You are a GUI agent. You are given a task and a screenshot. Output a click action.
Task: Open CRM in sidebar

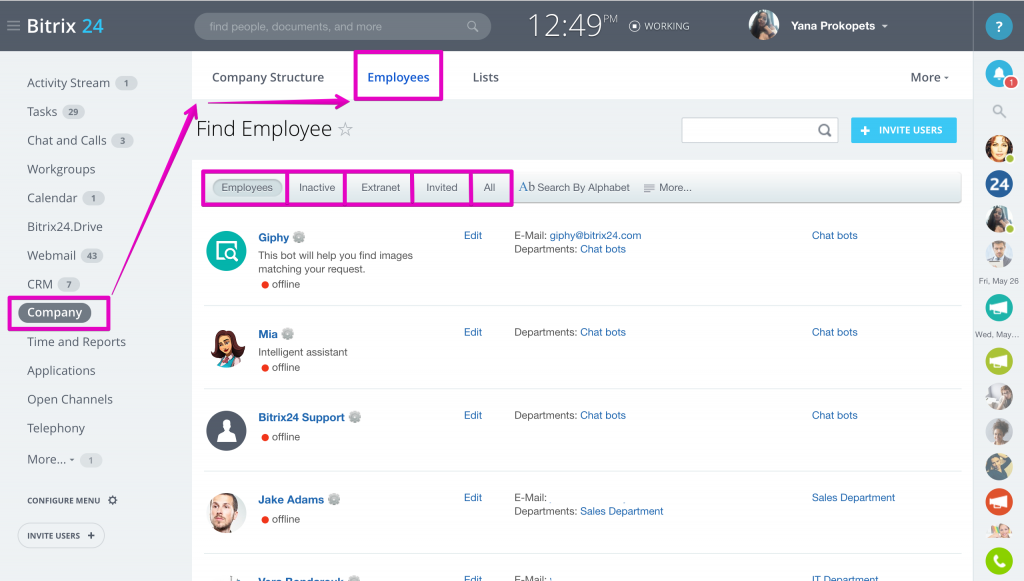click(x=40, y=284)
